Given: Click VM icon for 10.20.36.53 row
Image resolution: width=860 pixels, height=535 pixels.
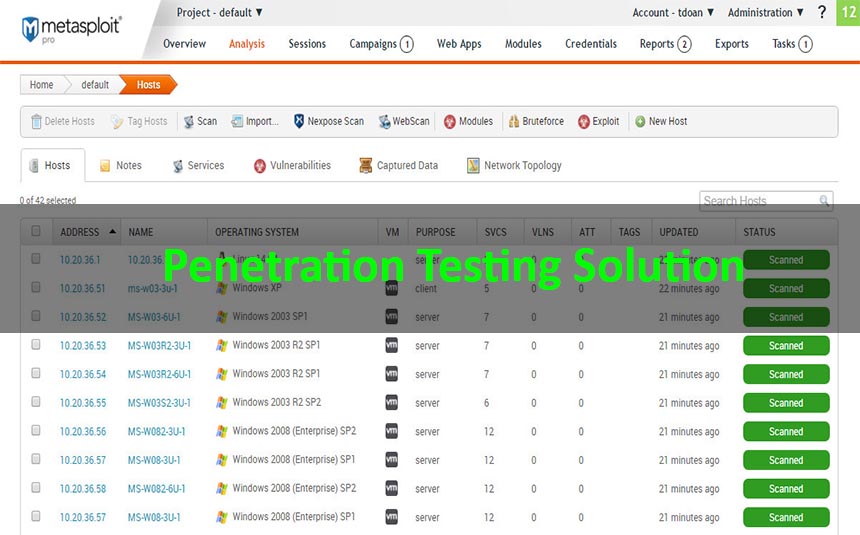Looking at the screenshot, I should [x=392, y=345].
